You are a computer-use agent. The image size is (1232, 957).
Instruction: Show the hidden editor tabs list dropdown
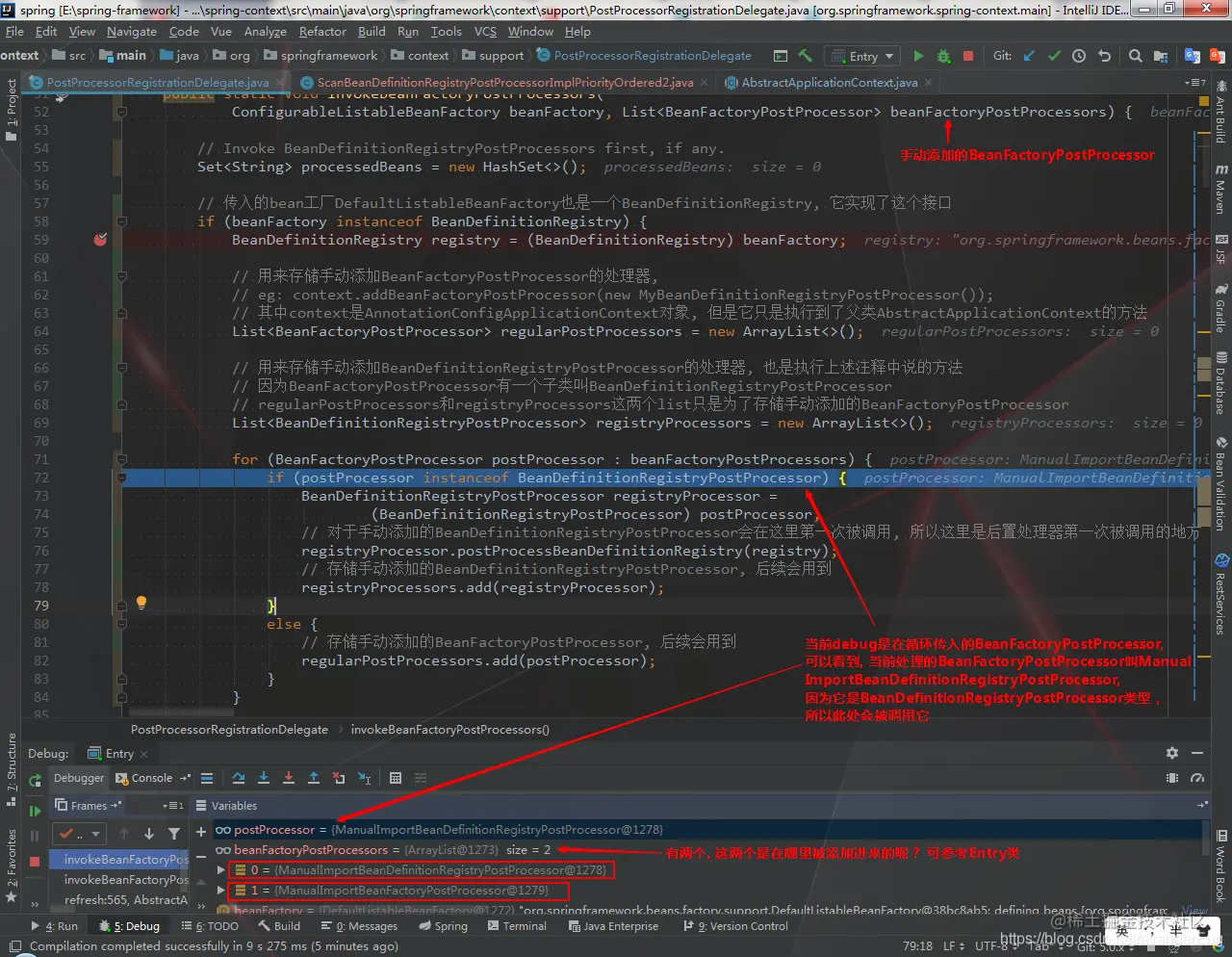pos(1195,83)
